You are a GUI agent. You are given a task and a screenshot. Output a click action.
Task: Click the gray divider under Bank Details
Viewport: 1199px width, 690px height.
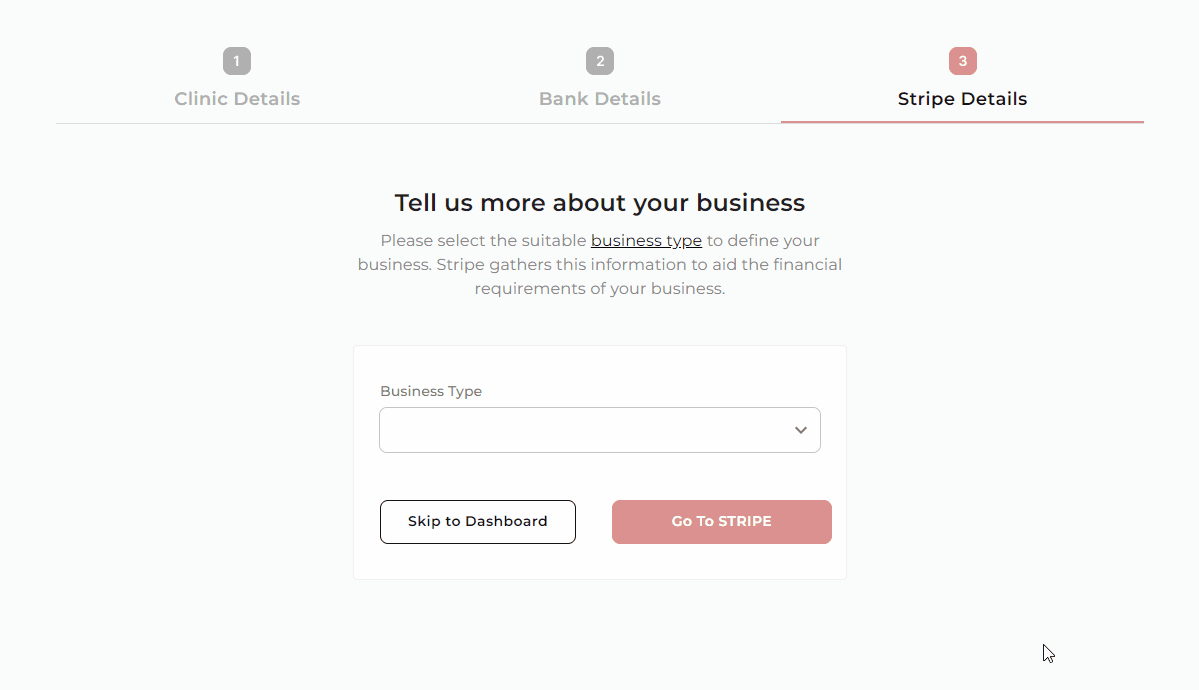[600, 124]
